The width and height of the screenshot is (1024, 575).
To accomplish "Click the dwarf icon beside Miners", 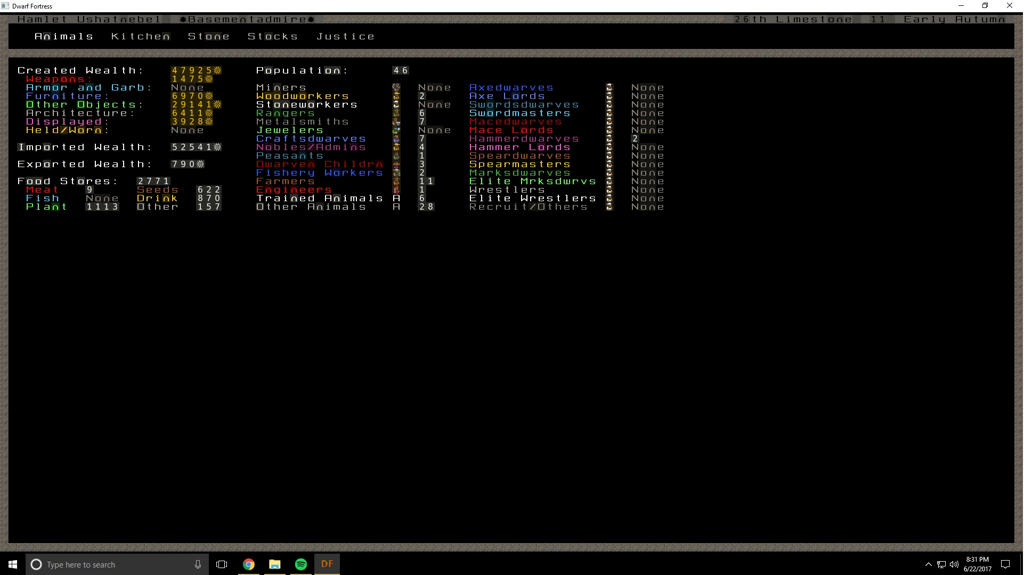I will click(x=397, y=88).
